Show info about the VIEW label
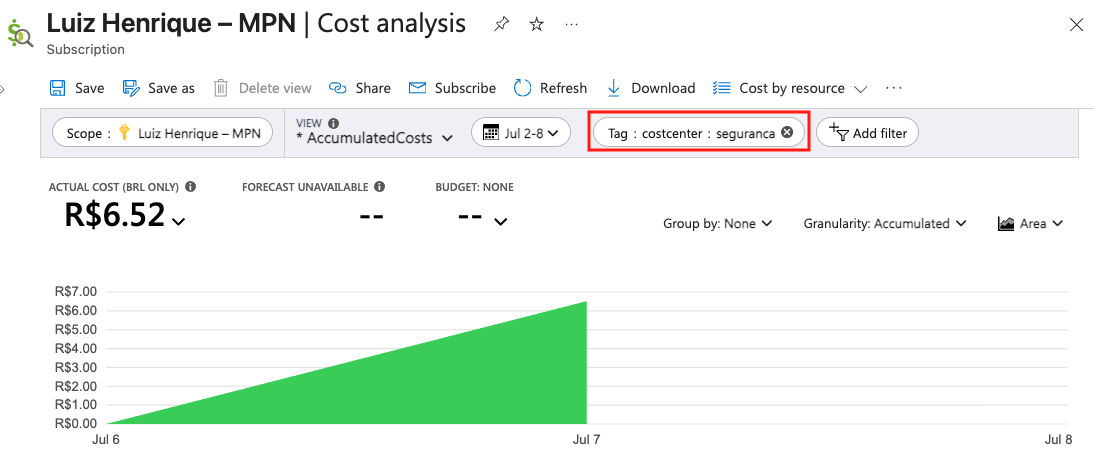This screenshot has width=1097, height=461. pos(333,122)
